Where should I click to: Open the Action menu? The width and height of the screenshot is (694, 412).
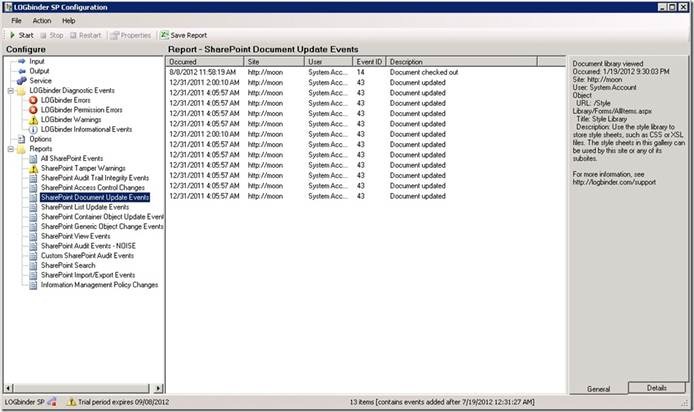(41, 20)
